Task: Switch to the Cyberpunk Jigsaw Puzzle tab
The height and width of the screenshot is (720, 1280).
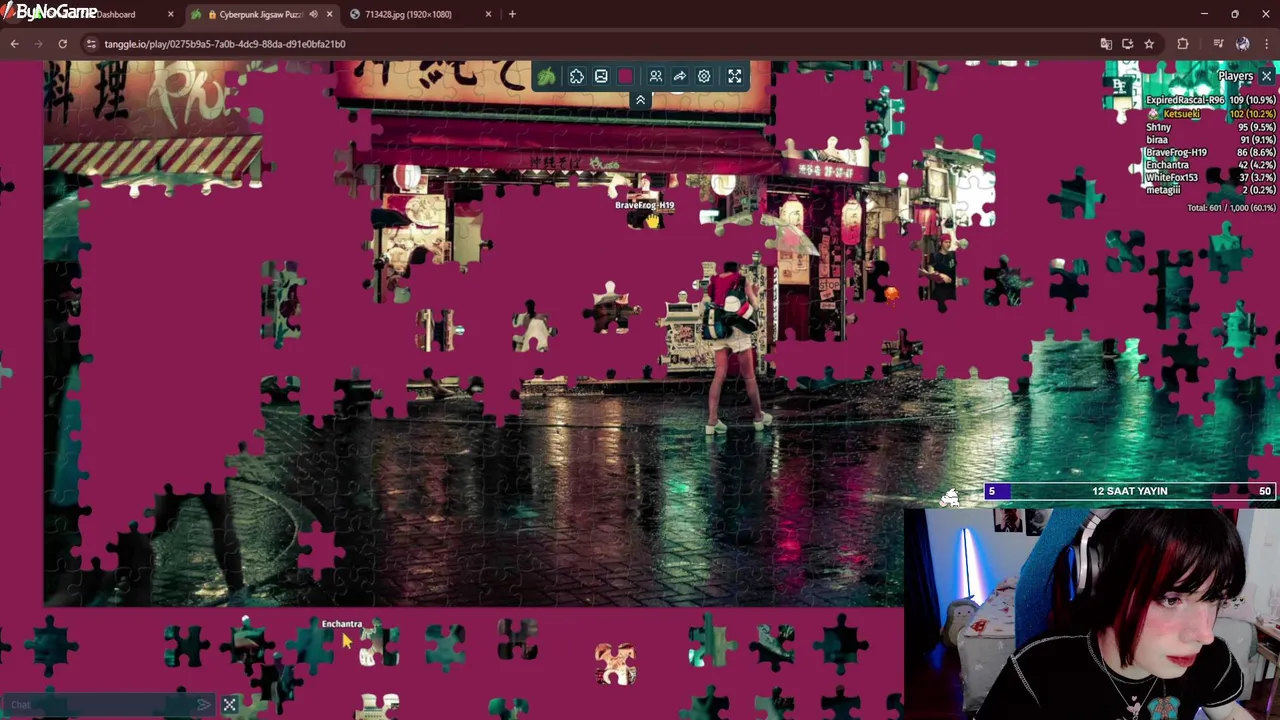Action: 260,14
